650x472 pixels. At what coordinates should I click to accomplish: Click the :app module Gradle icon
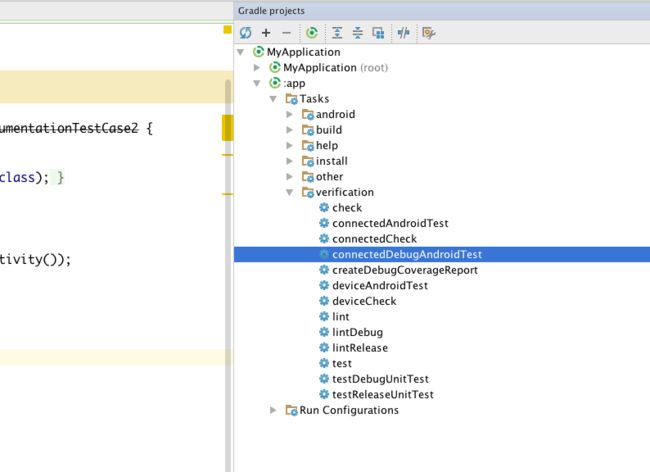click(275, 83)
